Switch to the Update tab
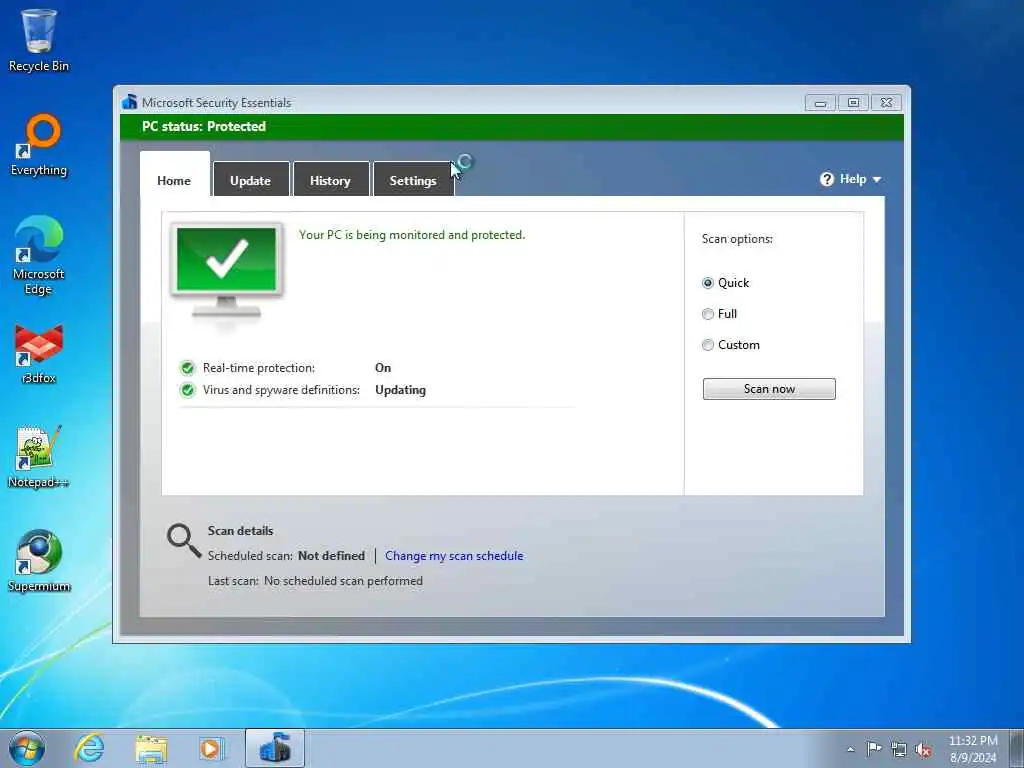The height and width of the screenshot is (768, 1024). click(x=251, y=180)
